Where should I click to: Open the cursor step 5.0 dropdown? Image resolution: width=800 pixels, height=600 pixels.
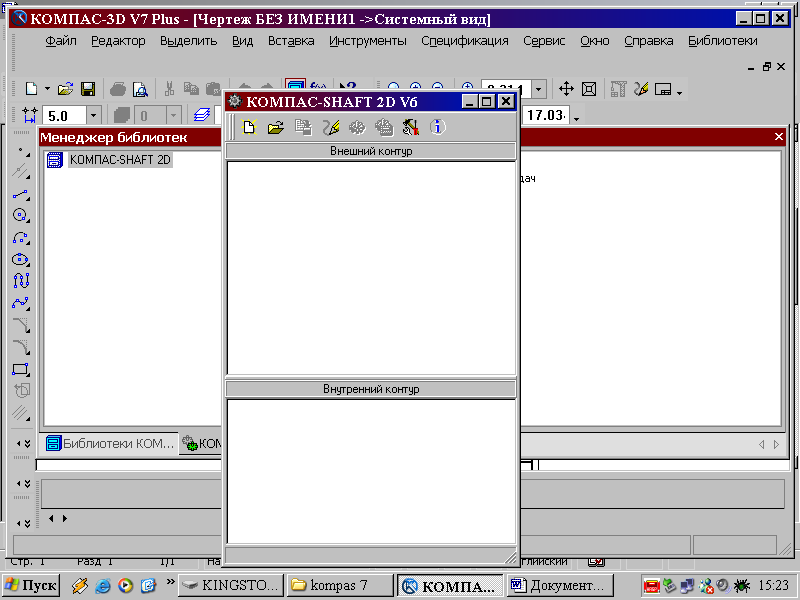point(93,115)
